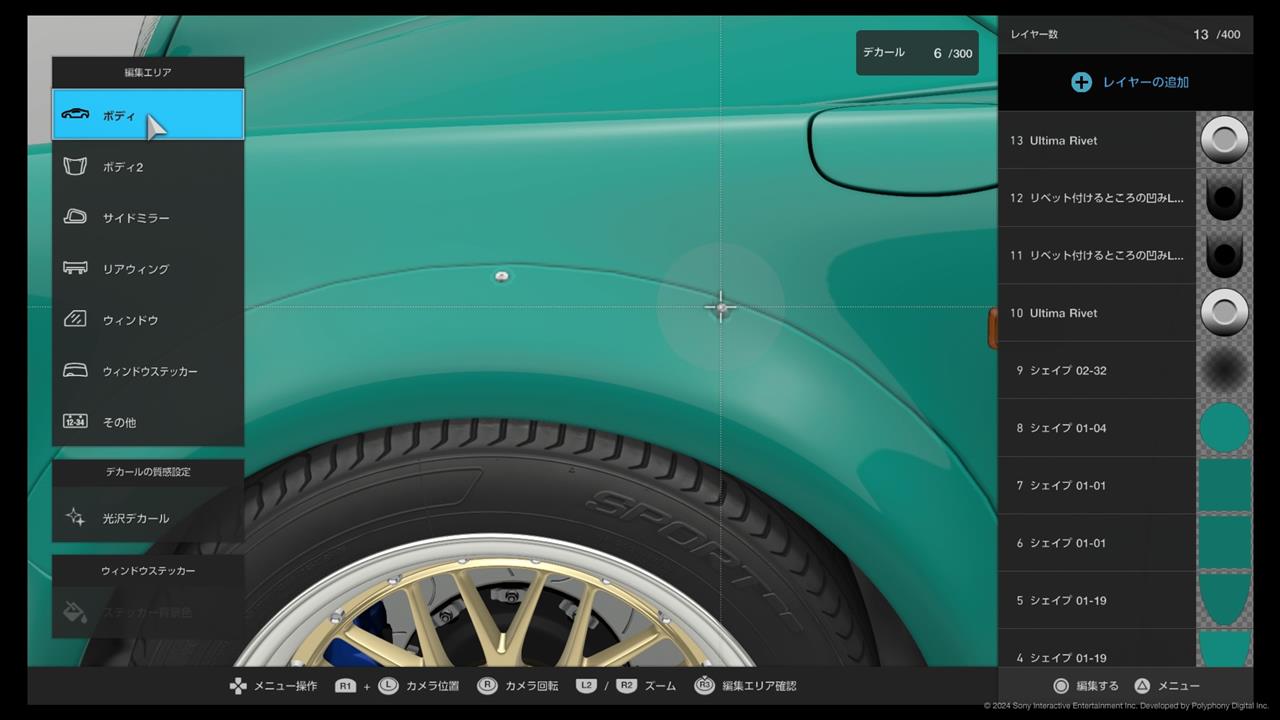Click the placed rivet decal on fender
The width and height of the screenshot is (1280, 720).
(x=502, y=276)
